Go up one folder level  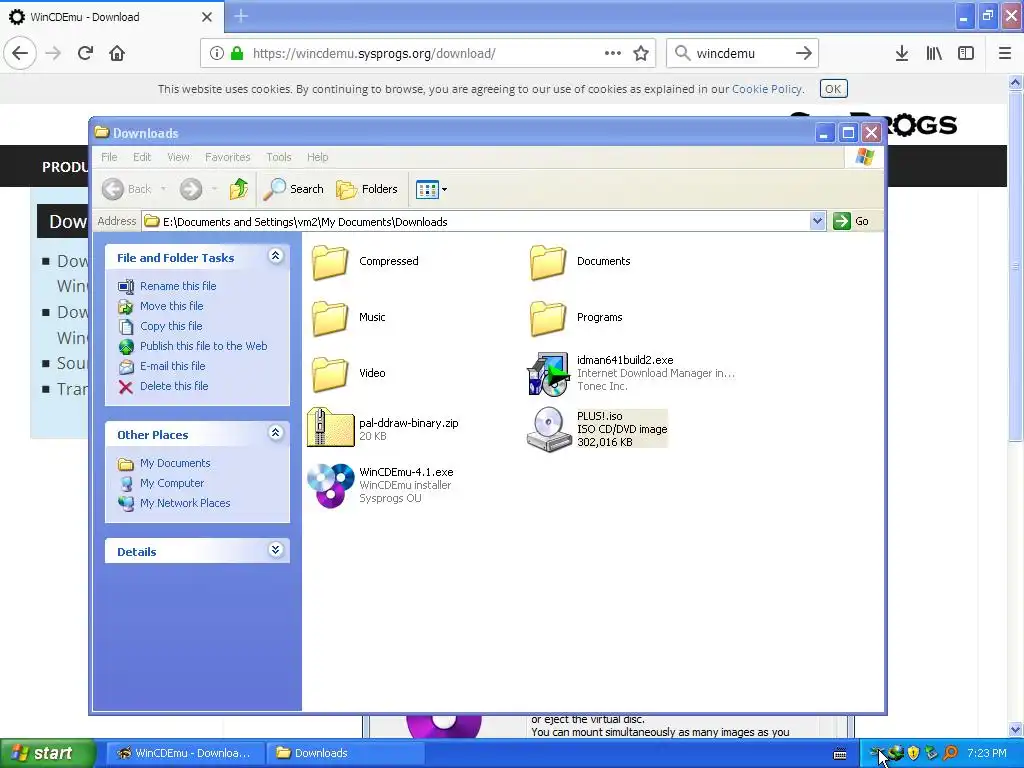[x=238, y=189]
